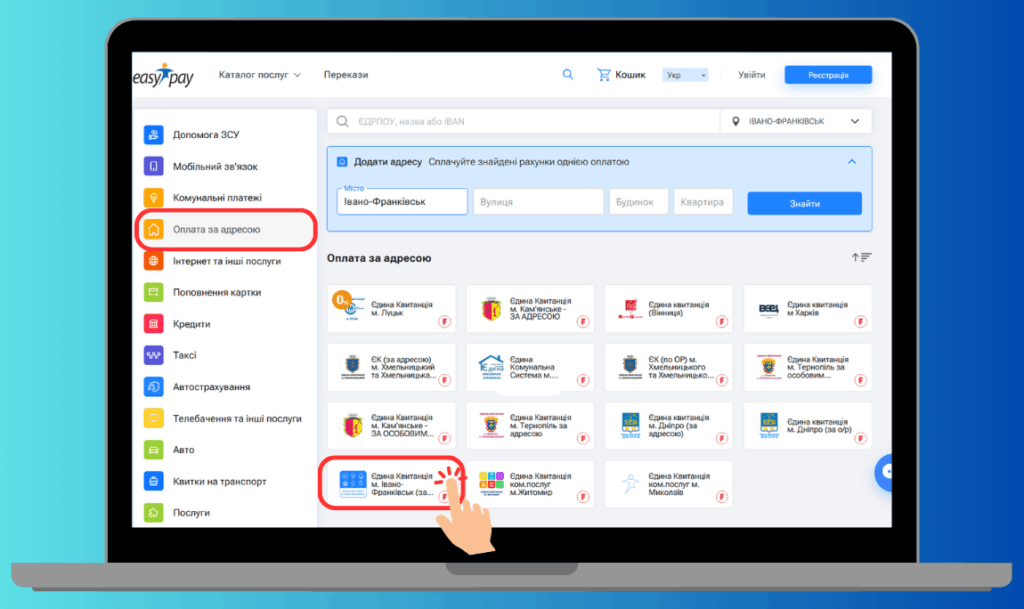Open Єдина квитанція м. Дніпро (за адресою) card

tap(669, 425)
